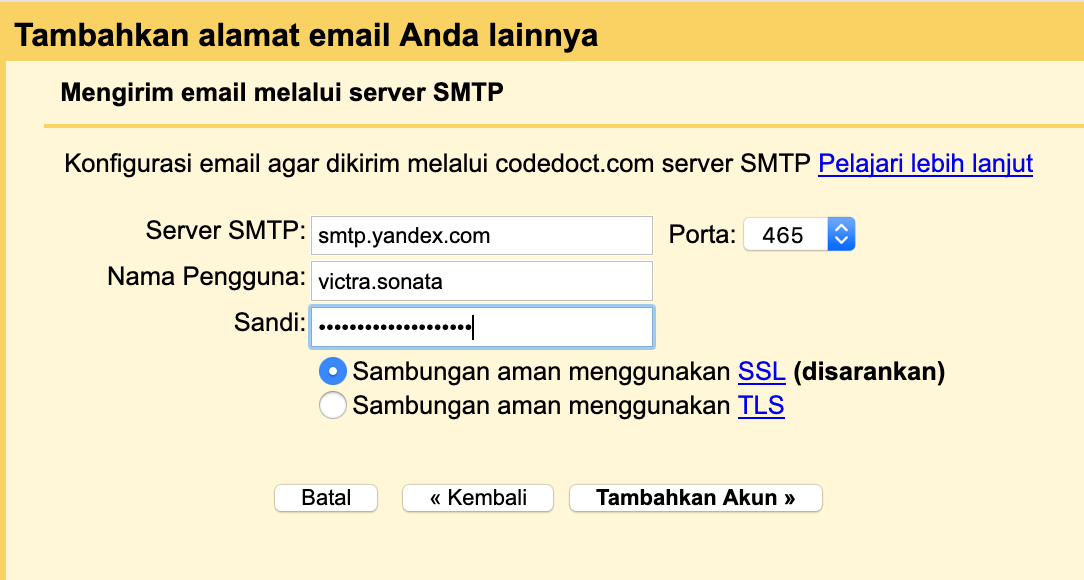This screenshot has width=1084, height=580.
Task: Open the Porta 465 dropdown
Action: point(799,235)
